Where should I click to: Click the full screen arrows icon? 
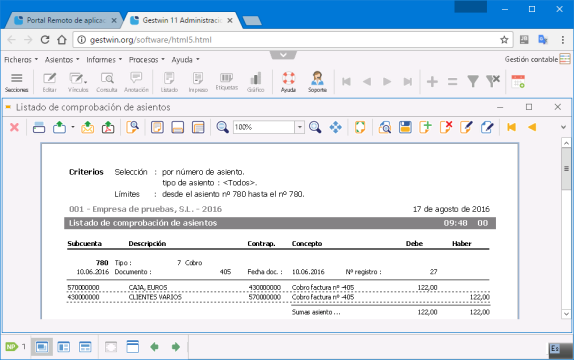[335, 127]
